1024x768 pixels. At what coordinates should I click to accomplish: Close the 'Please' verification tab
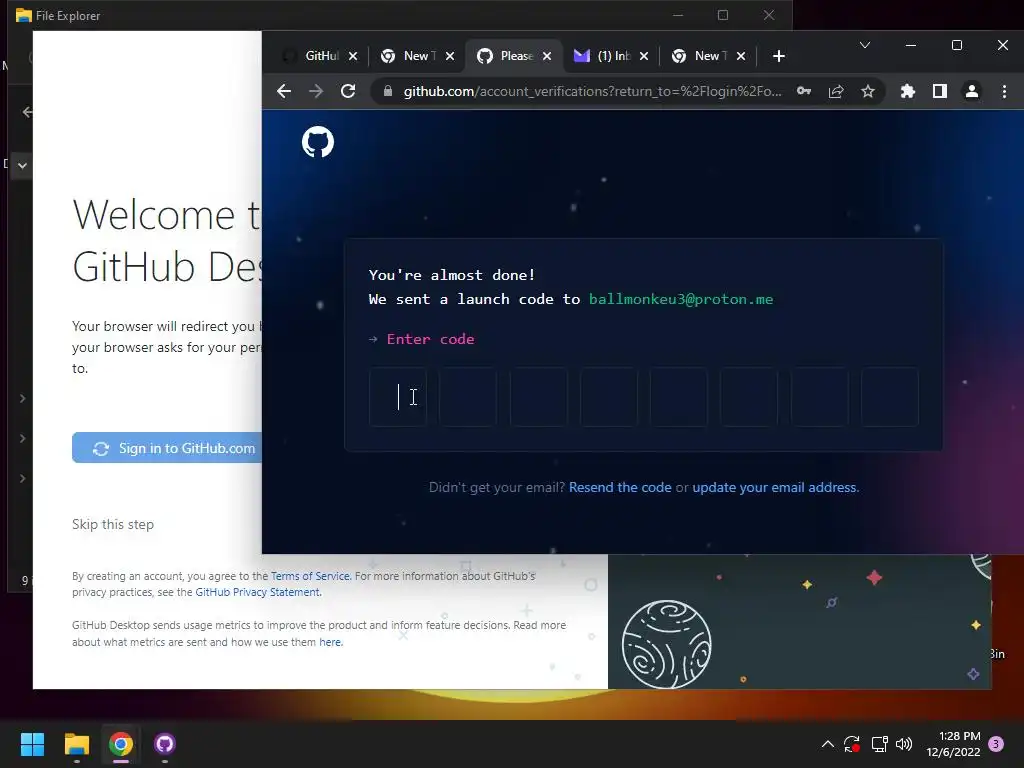pos(547,56)
